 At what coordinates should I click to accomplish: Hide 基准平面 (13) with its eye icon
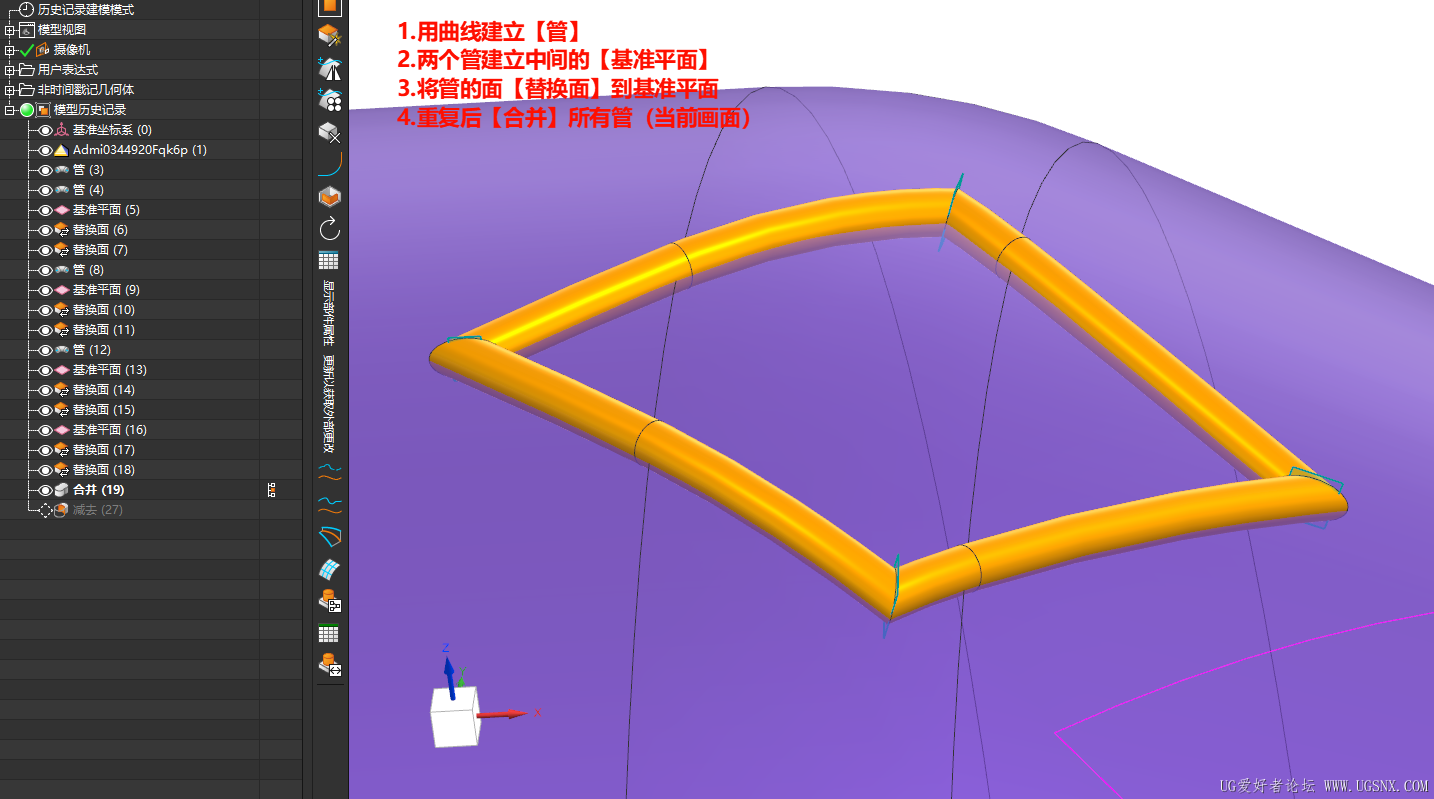tap(45, 370)
